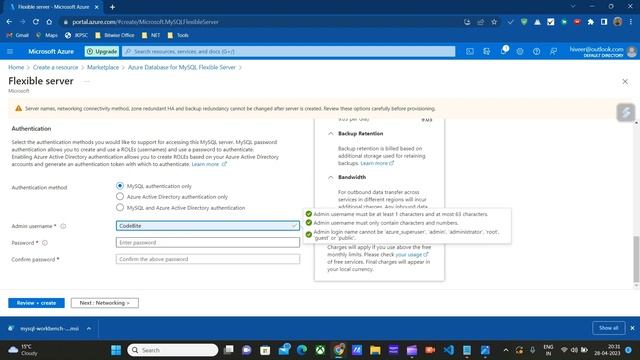Open a new browser tab

point(112,7)
